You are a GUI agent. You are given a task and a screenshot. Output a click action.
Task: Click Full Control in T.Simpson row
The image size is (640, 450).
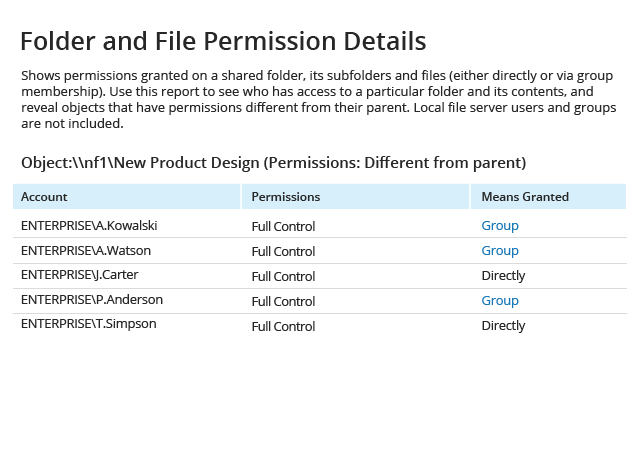tap(283, 327)
